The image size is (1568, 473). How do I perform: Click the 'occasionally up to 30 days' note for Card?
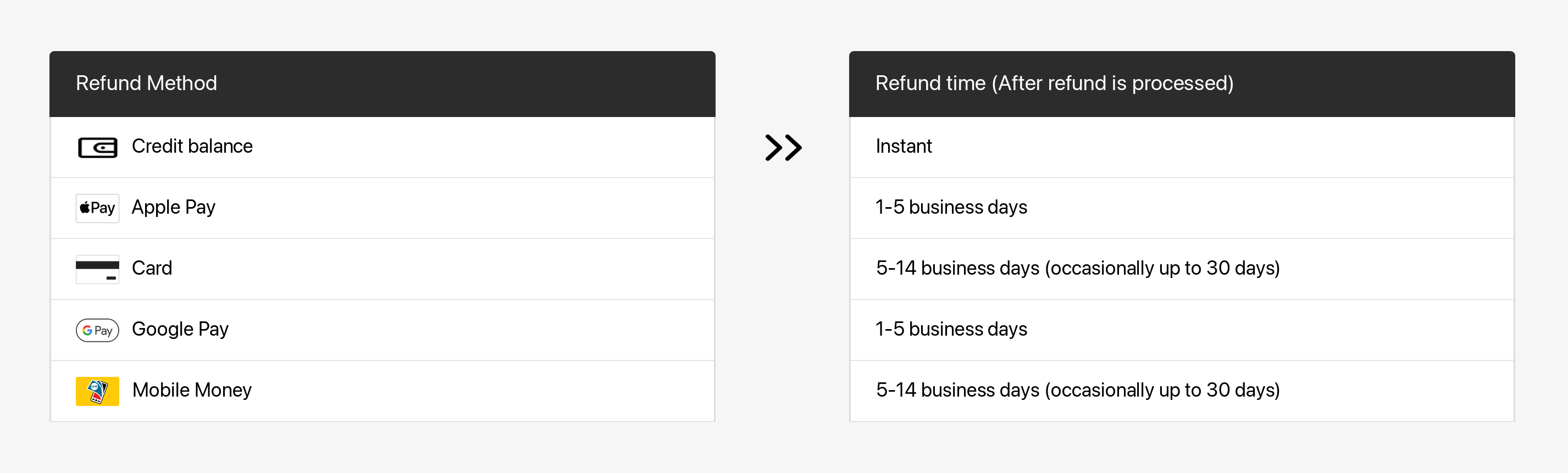(x=1162, y=269)
